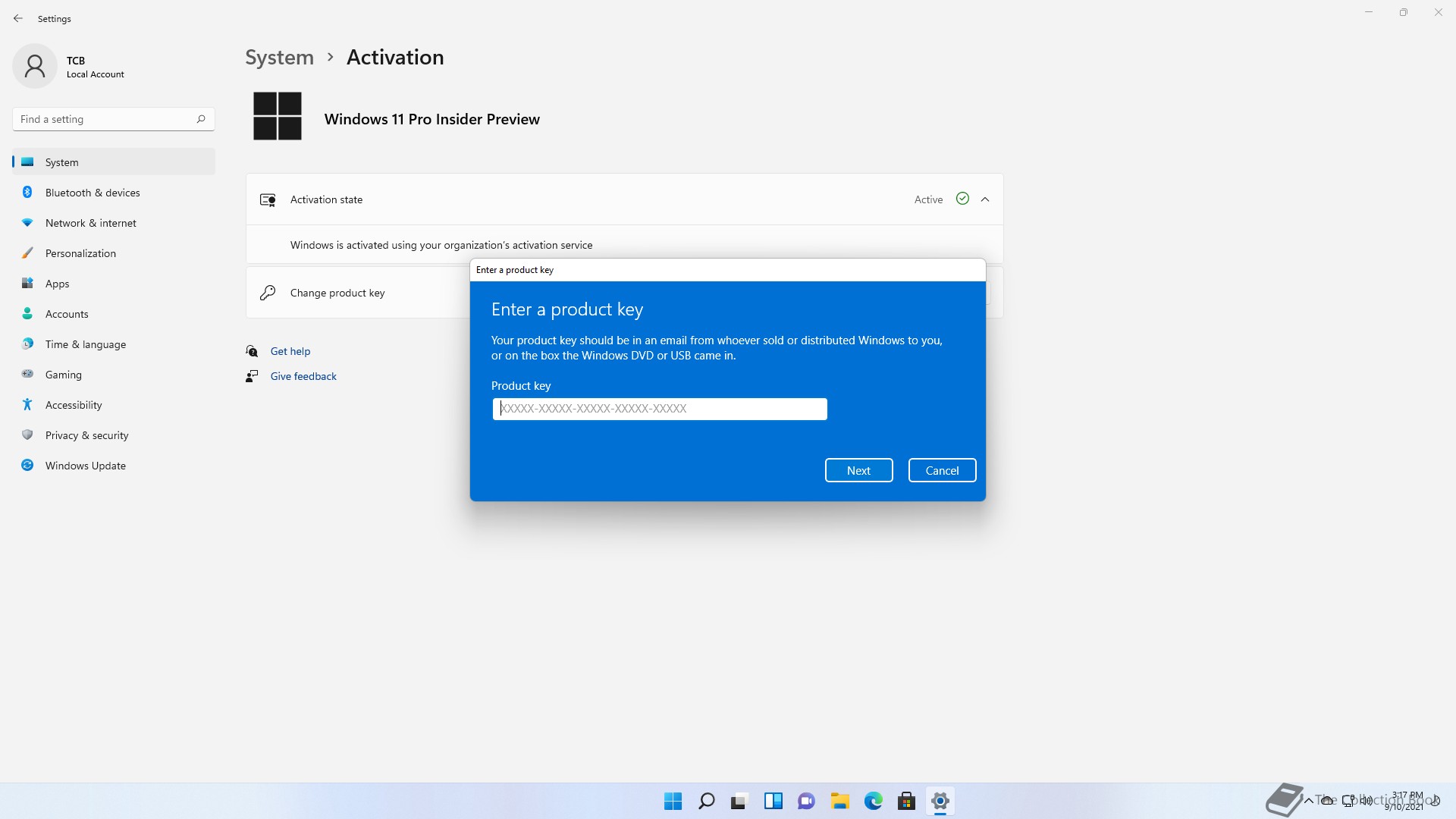Viewport: 1456px width, 819px height.
Task: Open Task View on the taskbar
Action: click(x=739, y=801)
